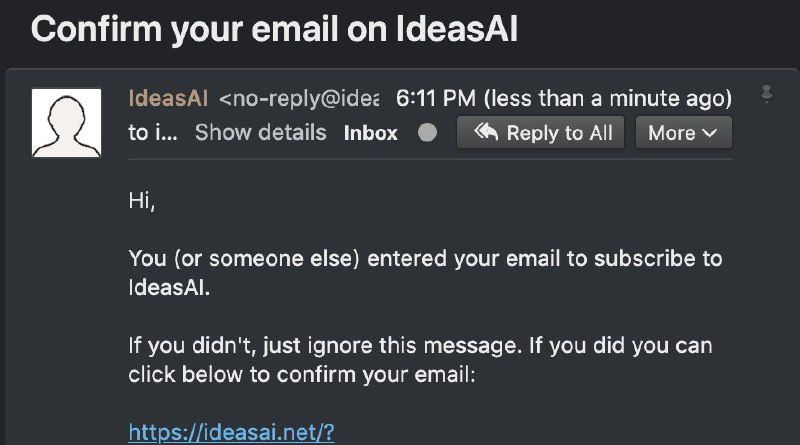Click the Inbox folder label
The height and width of the screenshot is (445, 800).
click(x=371, y=133)
